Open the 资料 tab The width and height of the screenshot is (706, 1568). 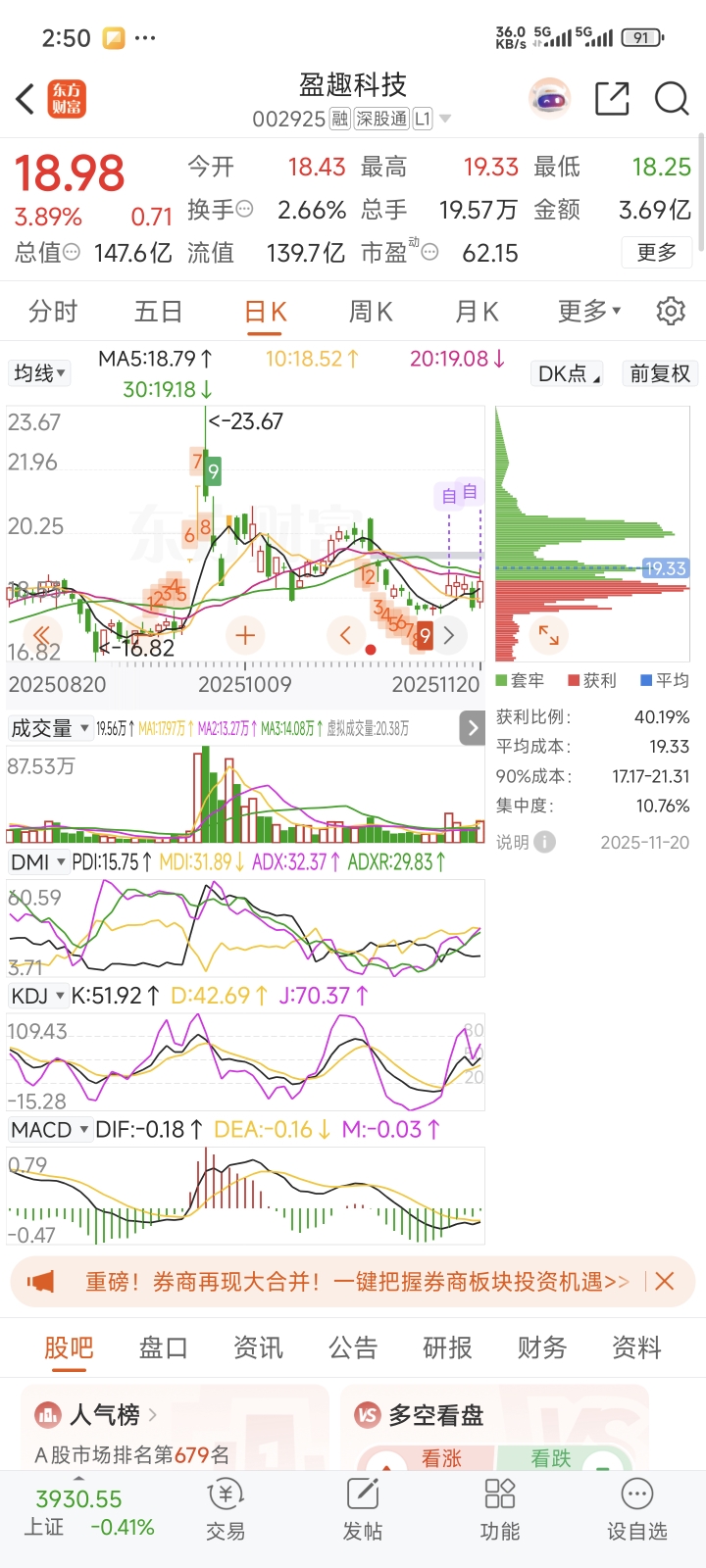(x=636, y=1347)
